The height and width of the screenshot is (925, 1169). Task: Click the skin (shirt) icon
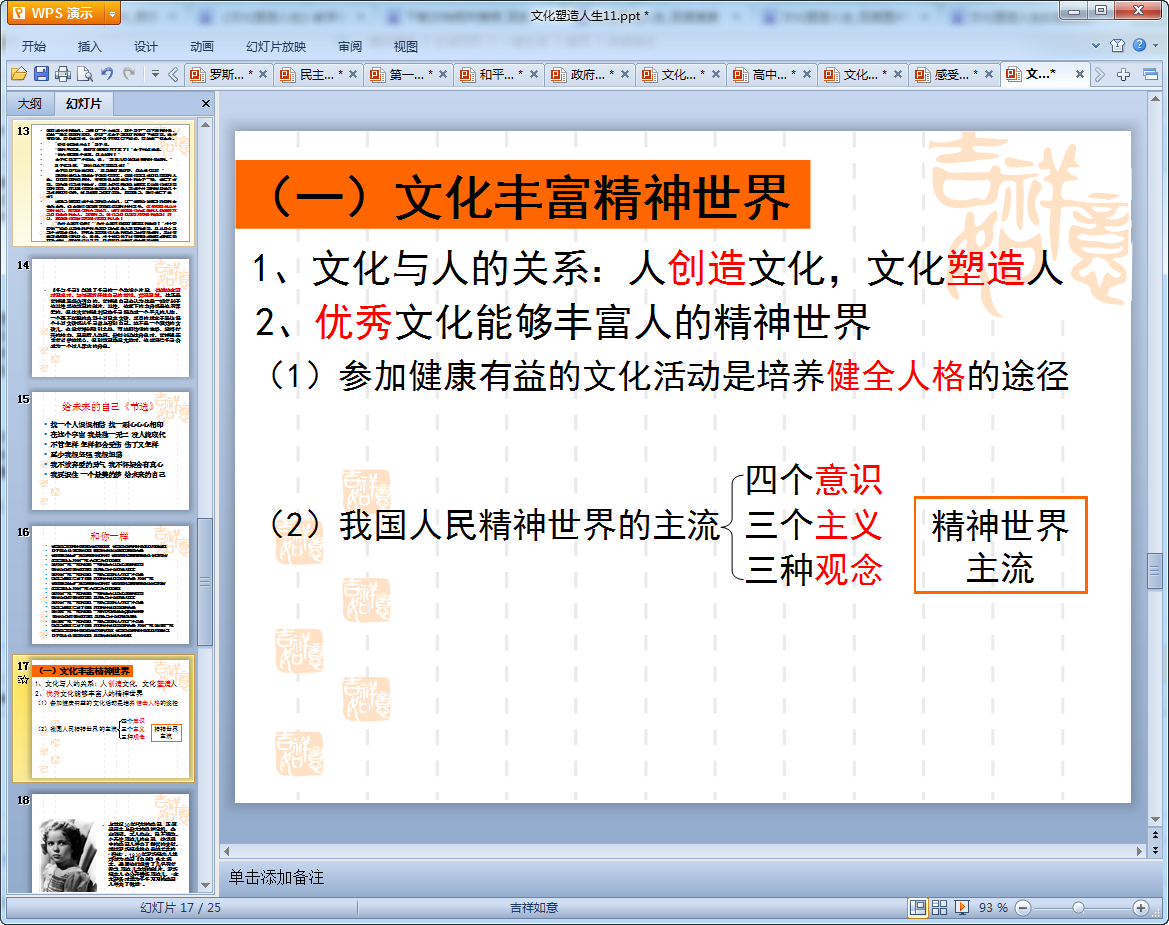[1117, 45]
